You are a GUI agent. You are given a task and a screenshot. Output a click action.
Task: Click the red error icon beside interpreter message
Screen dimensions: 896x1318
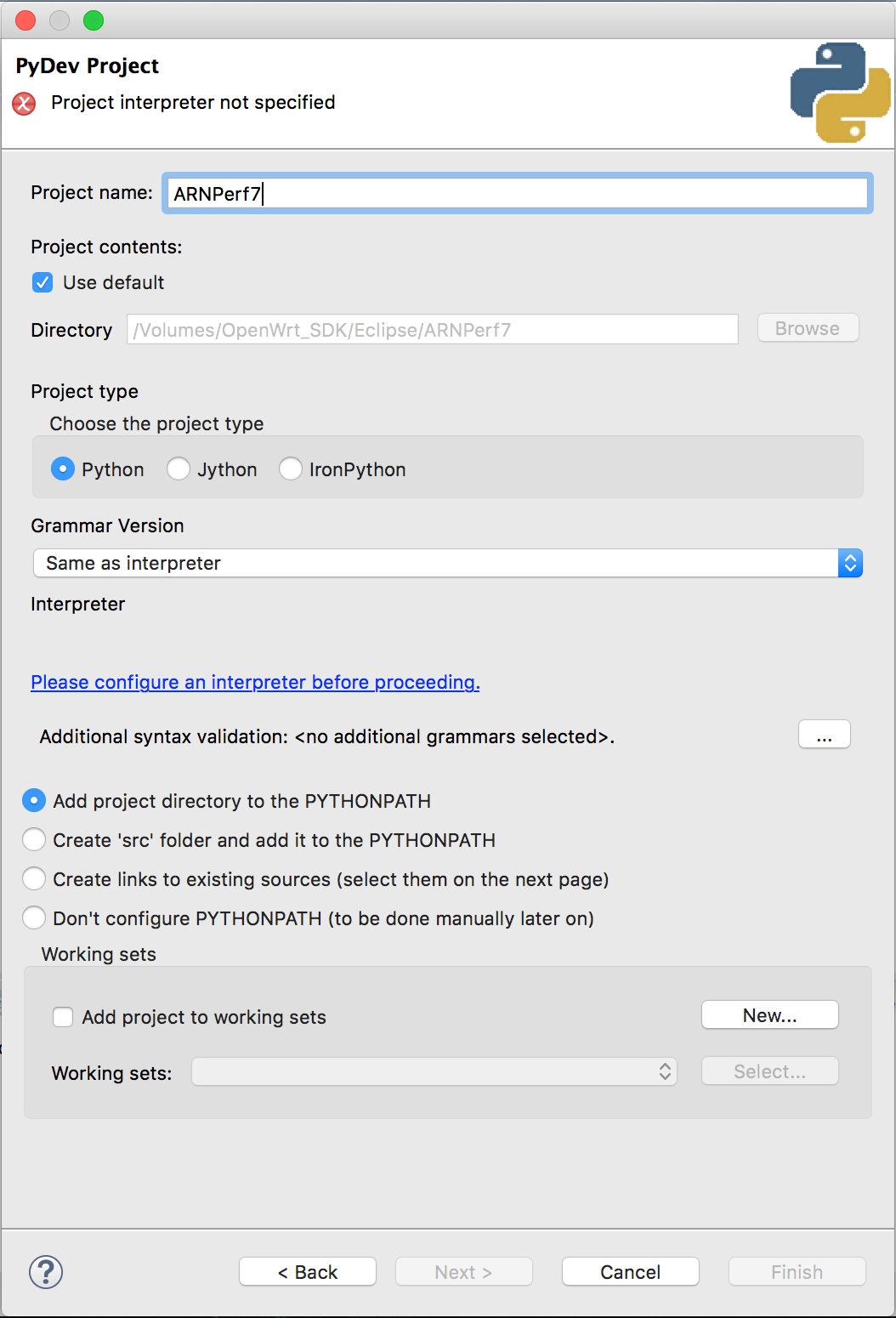click(24, 104)
